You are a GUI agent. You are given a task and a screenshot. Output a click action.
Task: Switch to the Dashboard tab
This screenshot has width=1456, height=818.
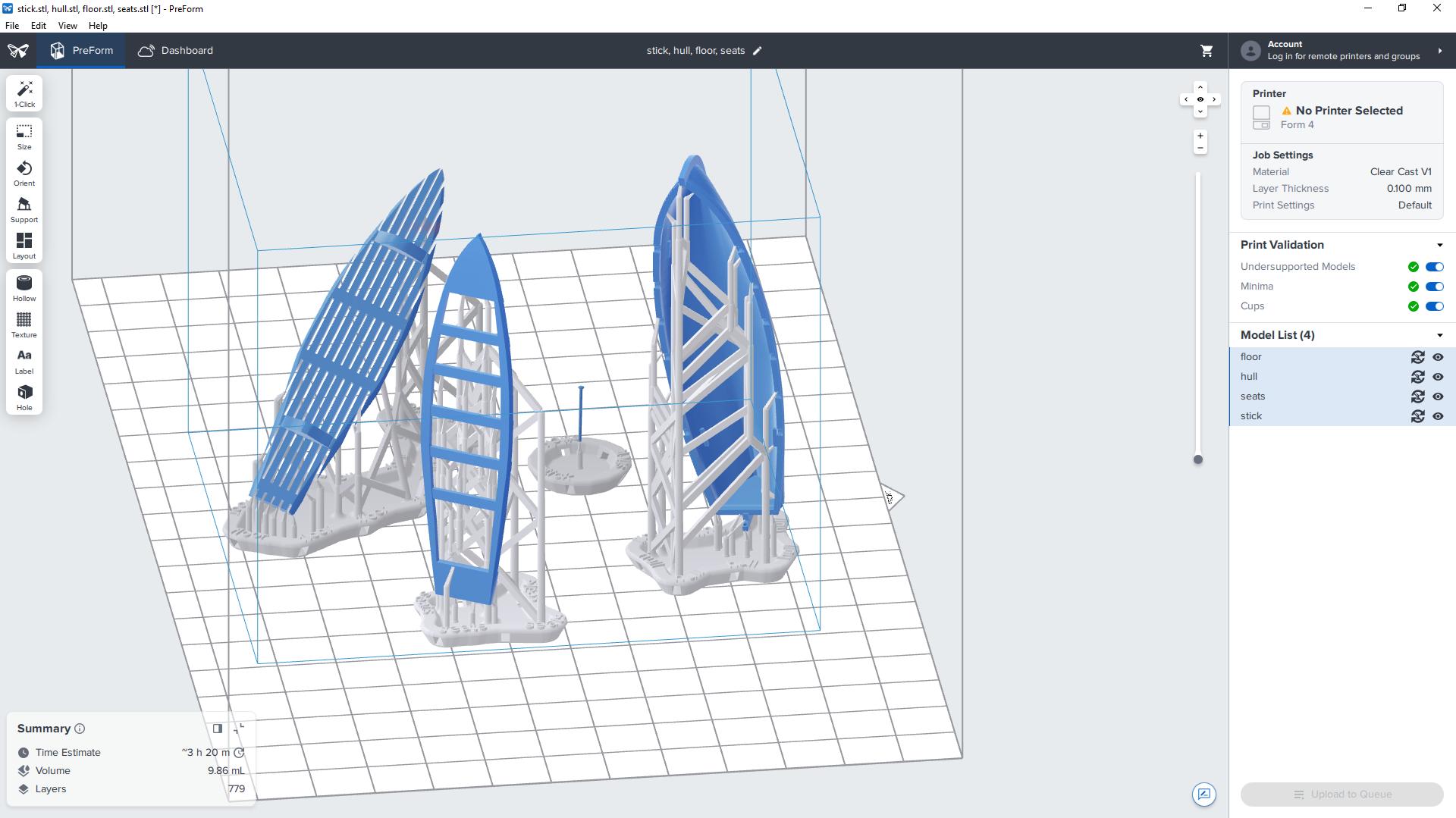click(x=175, y=51)
